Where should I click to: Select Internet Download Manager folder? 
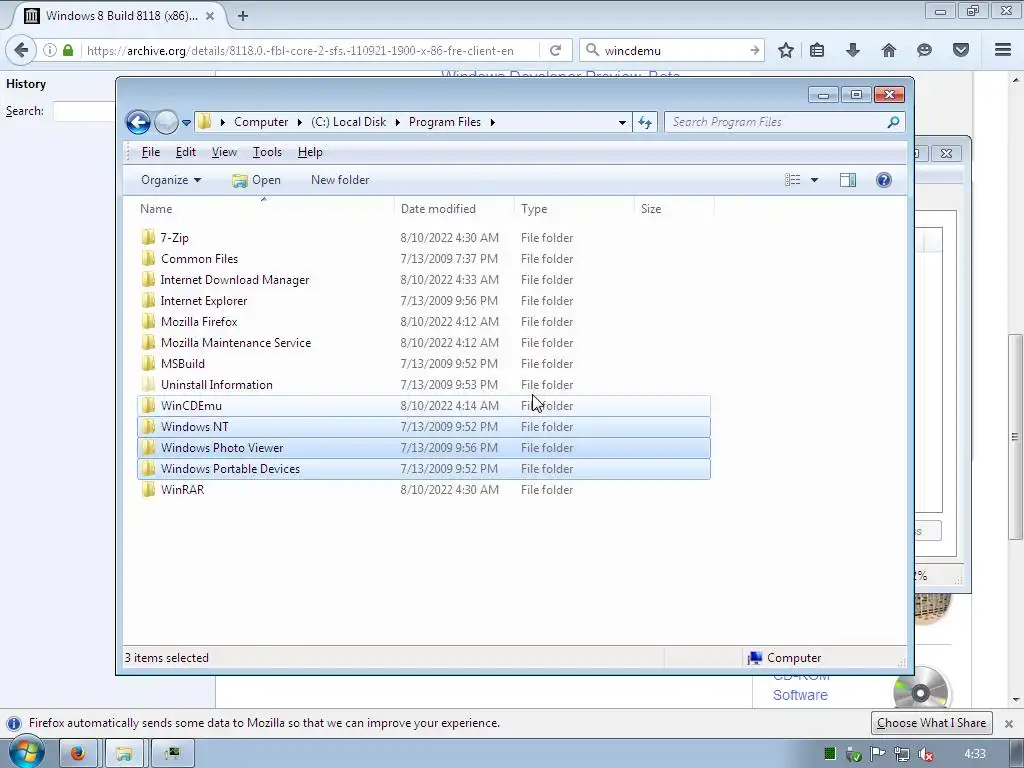coord(424,280)
